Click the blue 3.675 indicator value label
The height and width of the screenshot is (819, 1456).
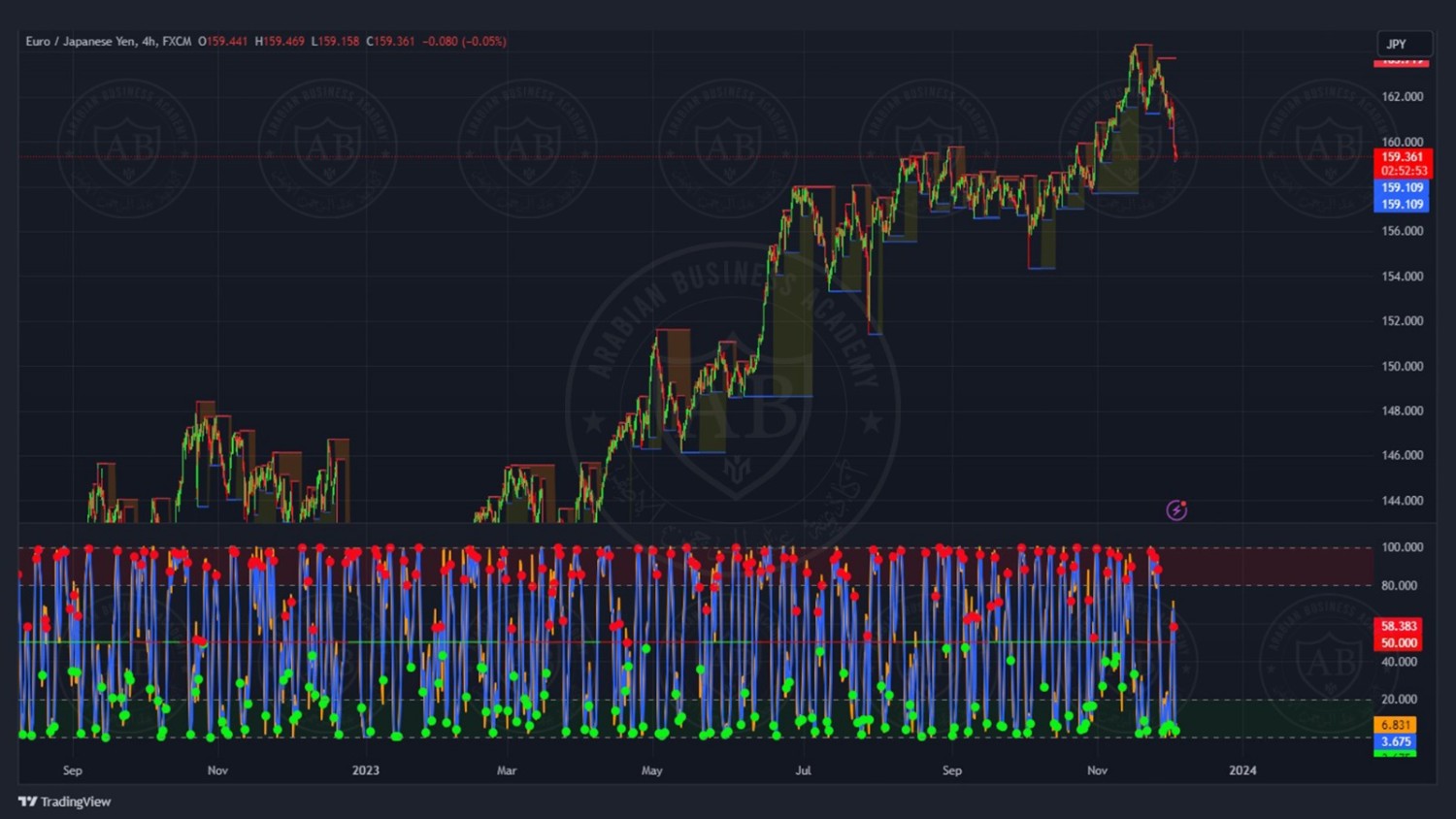pyautogui.click(x=1396, y=741)
